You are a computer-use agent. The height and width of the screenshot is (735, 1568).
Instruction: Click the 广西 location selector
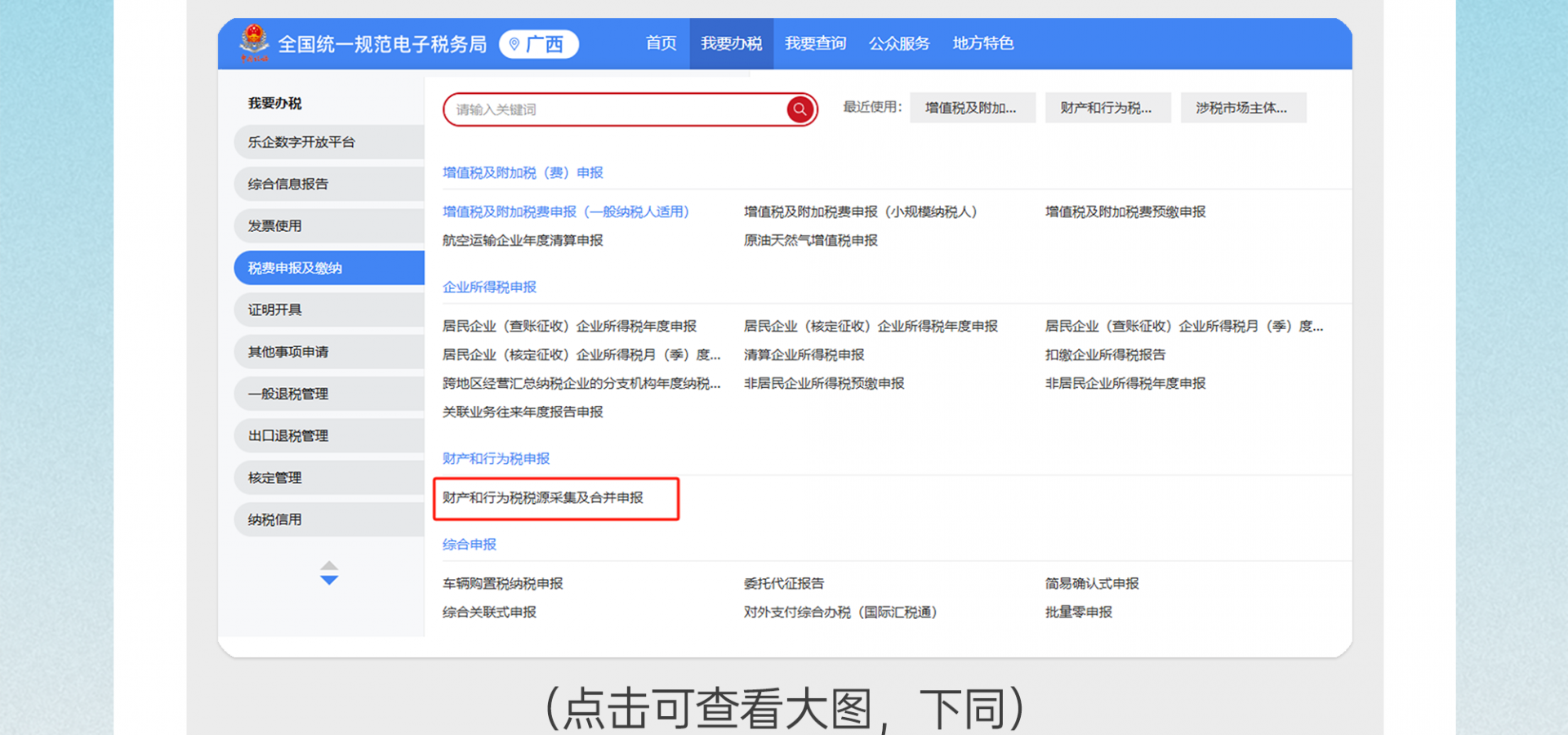[x=538, y=44]
